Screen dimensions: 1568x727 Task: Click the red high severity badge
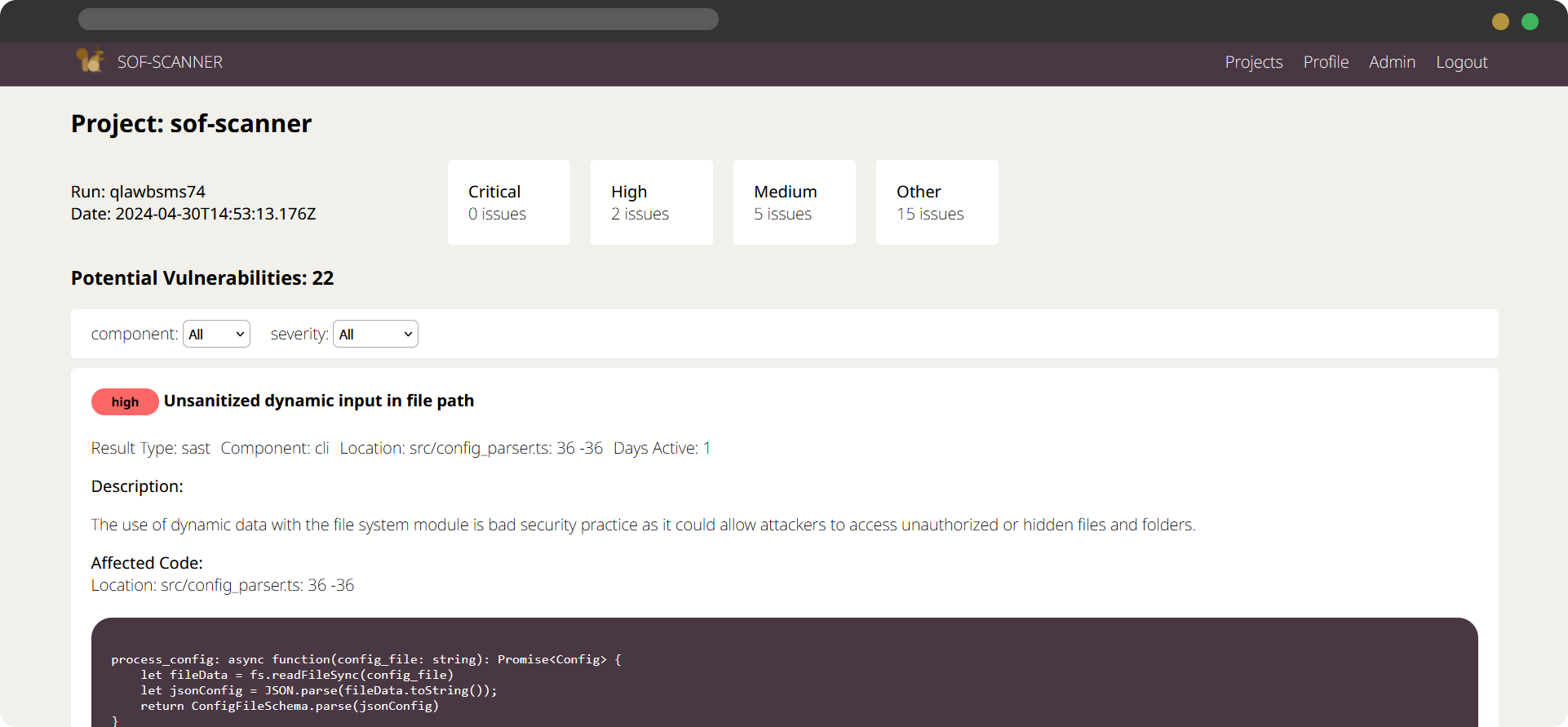click(125, 401)
